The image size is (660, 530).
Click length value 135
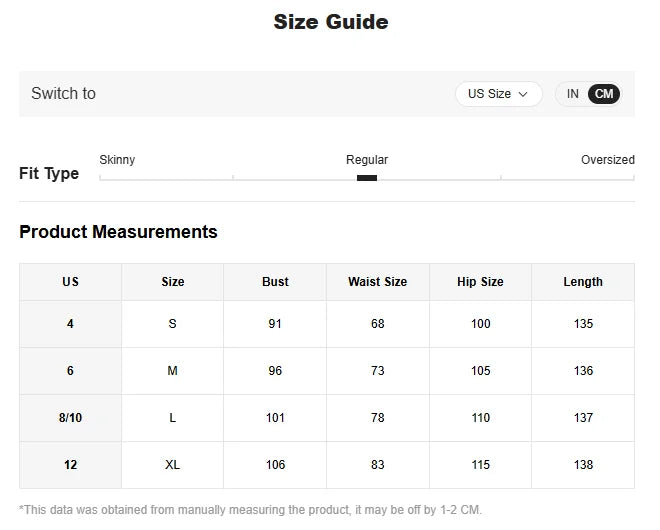583,324
